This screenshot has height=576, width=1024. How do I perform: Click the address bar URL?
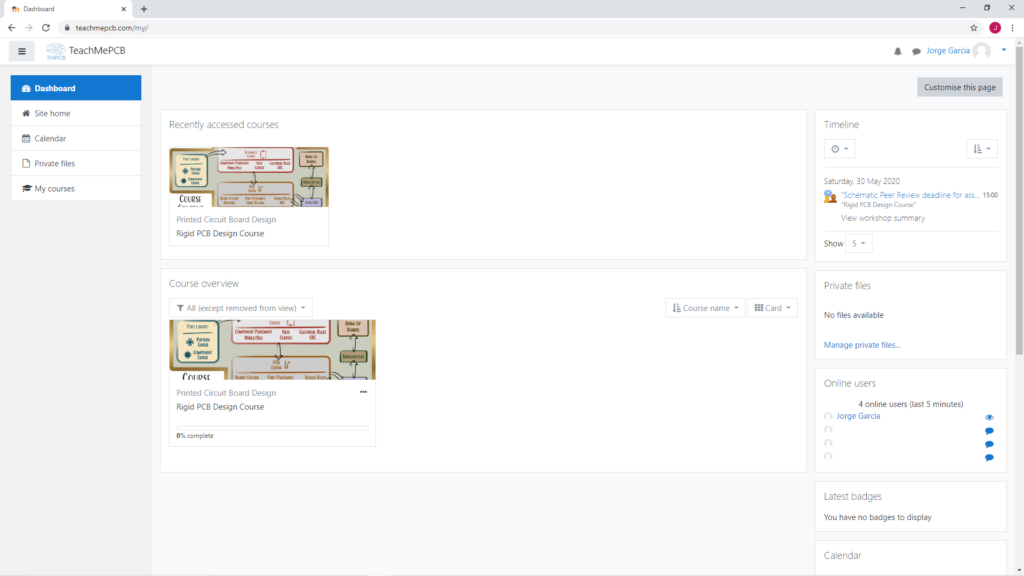112,27
